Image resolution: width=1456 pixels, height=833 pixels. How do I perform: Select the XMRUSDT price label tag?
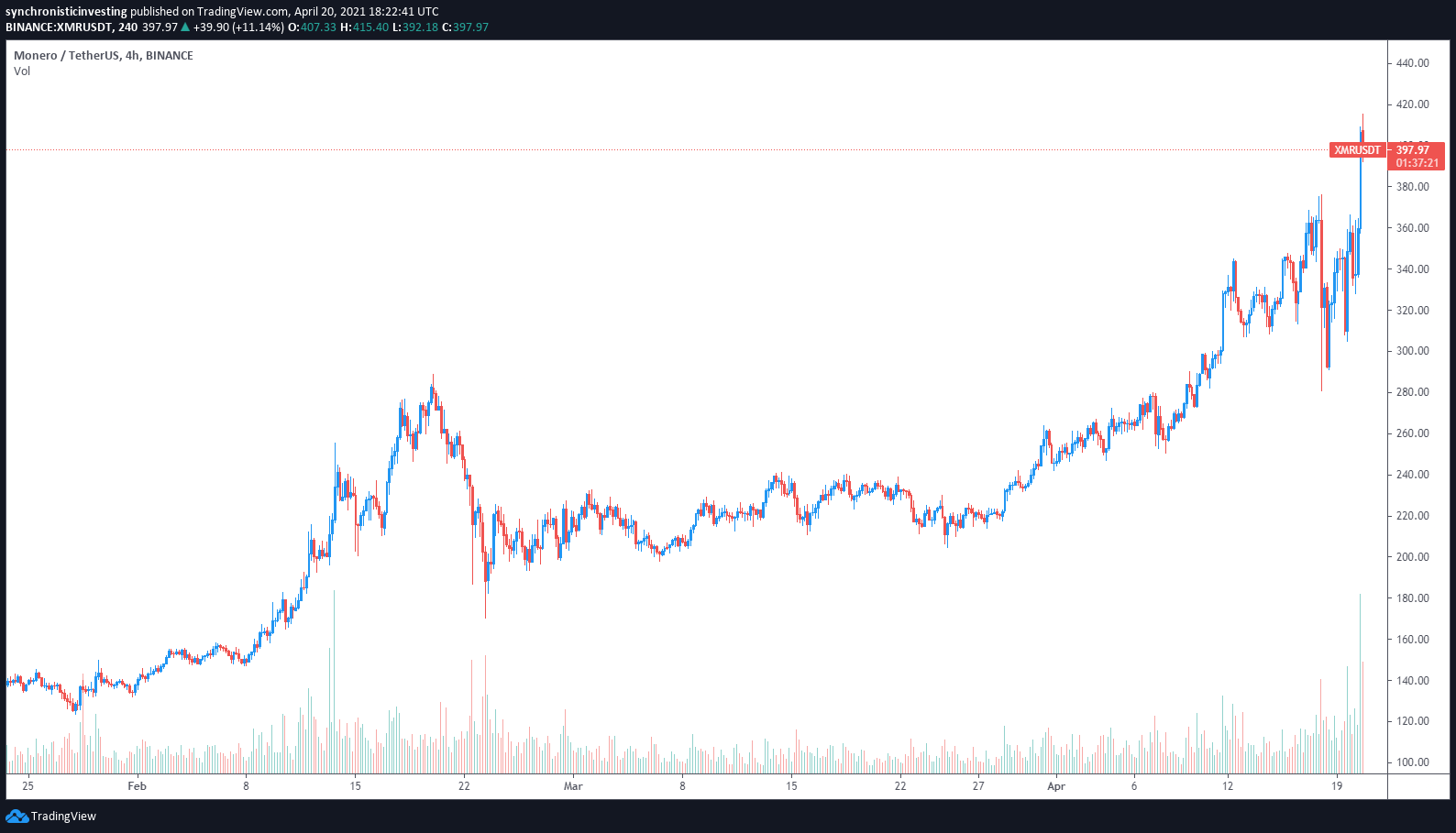coord(1357,150)
